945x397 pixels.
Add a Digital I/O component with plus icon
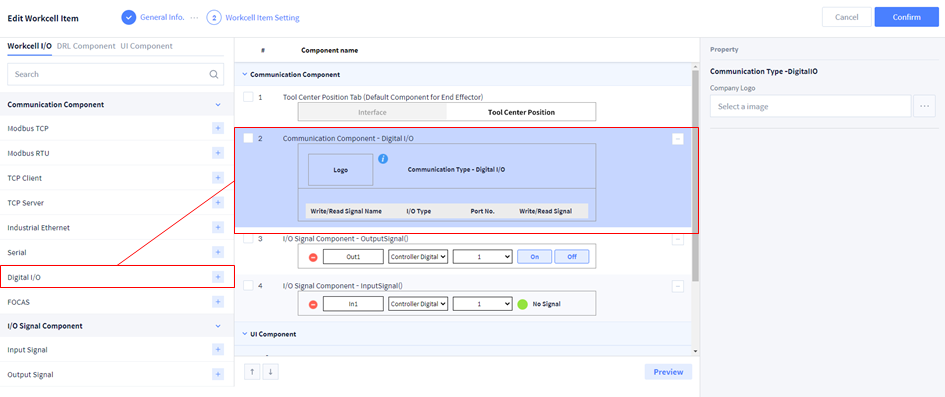coord(218,277)
